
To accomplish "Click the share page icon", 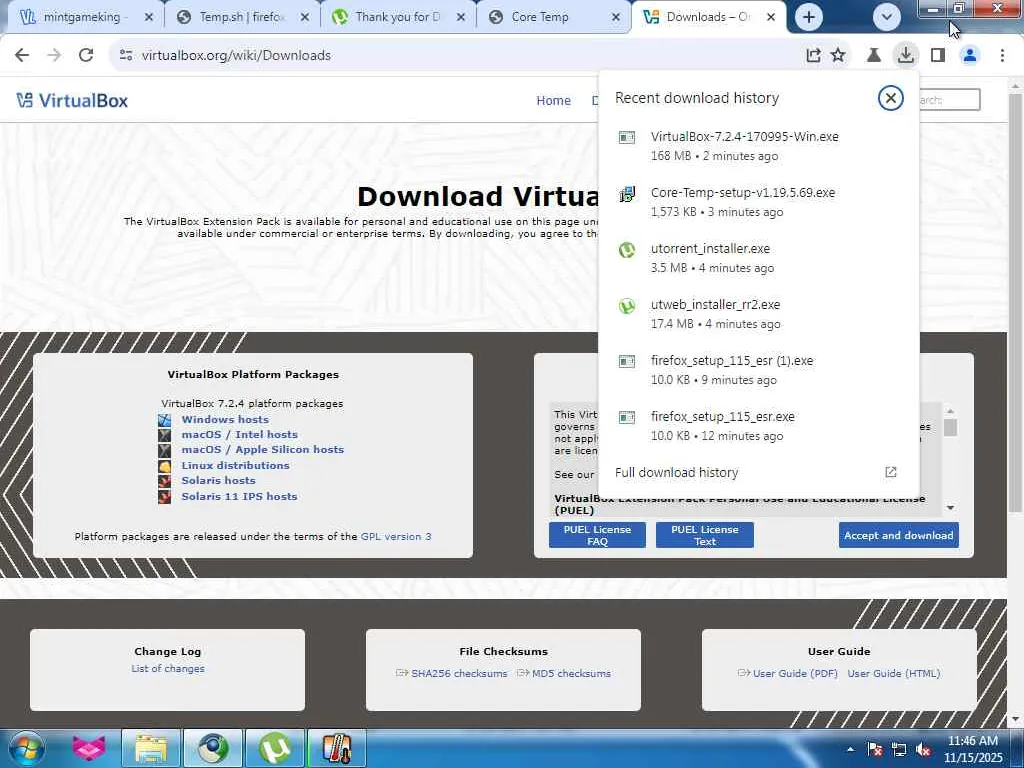I will [813, 56].
